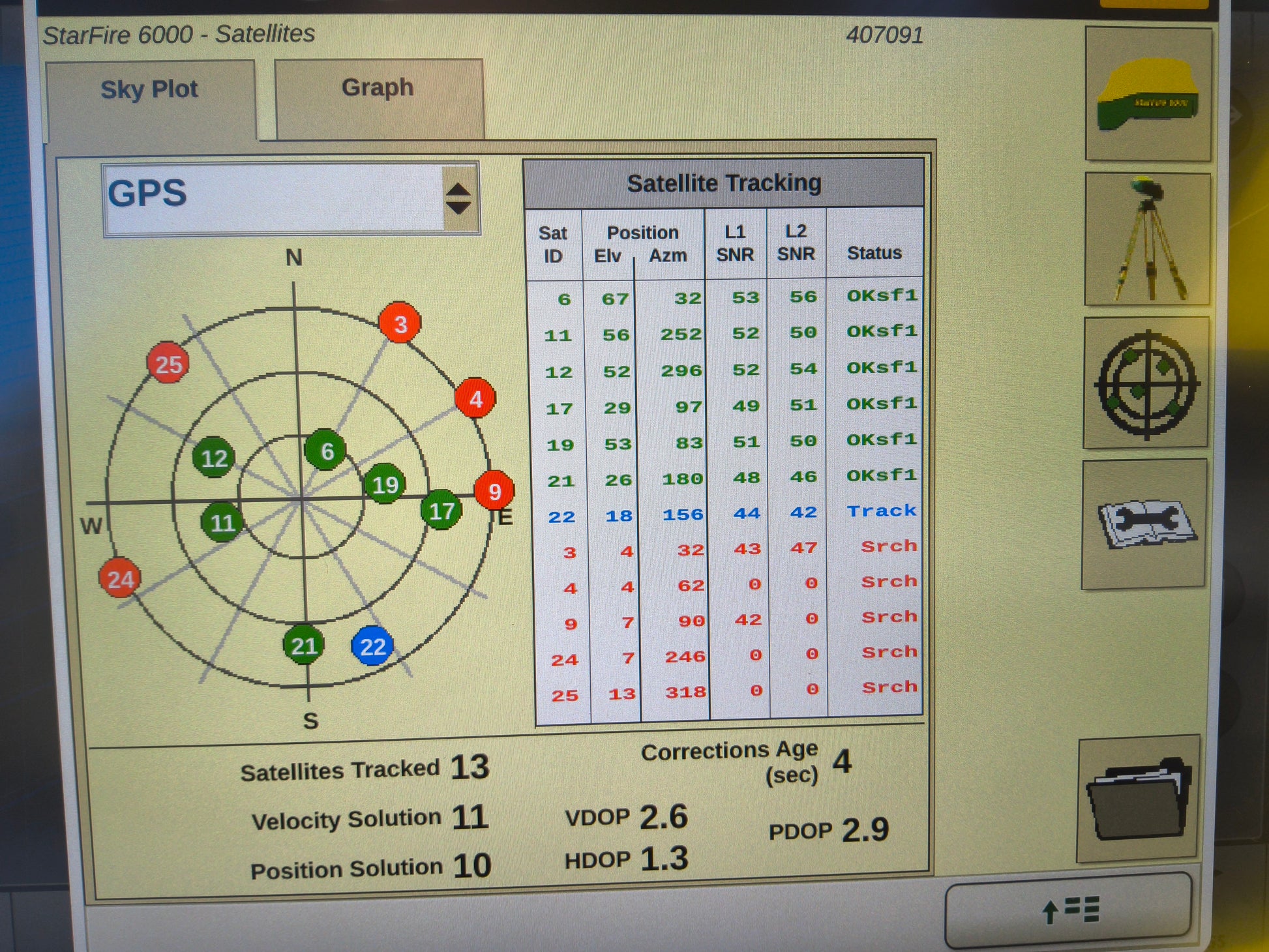The width and height of the screenshot is (1269, 952).
Task: Click red satellite 3 marker
Action: point(400,323)
